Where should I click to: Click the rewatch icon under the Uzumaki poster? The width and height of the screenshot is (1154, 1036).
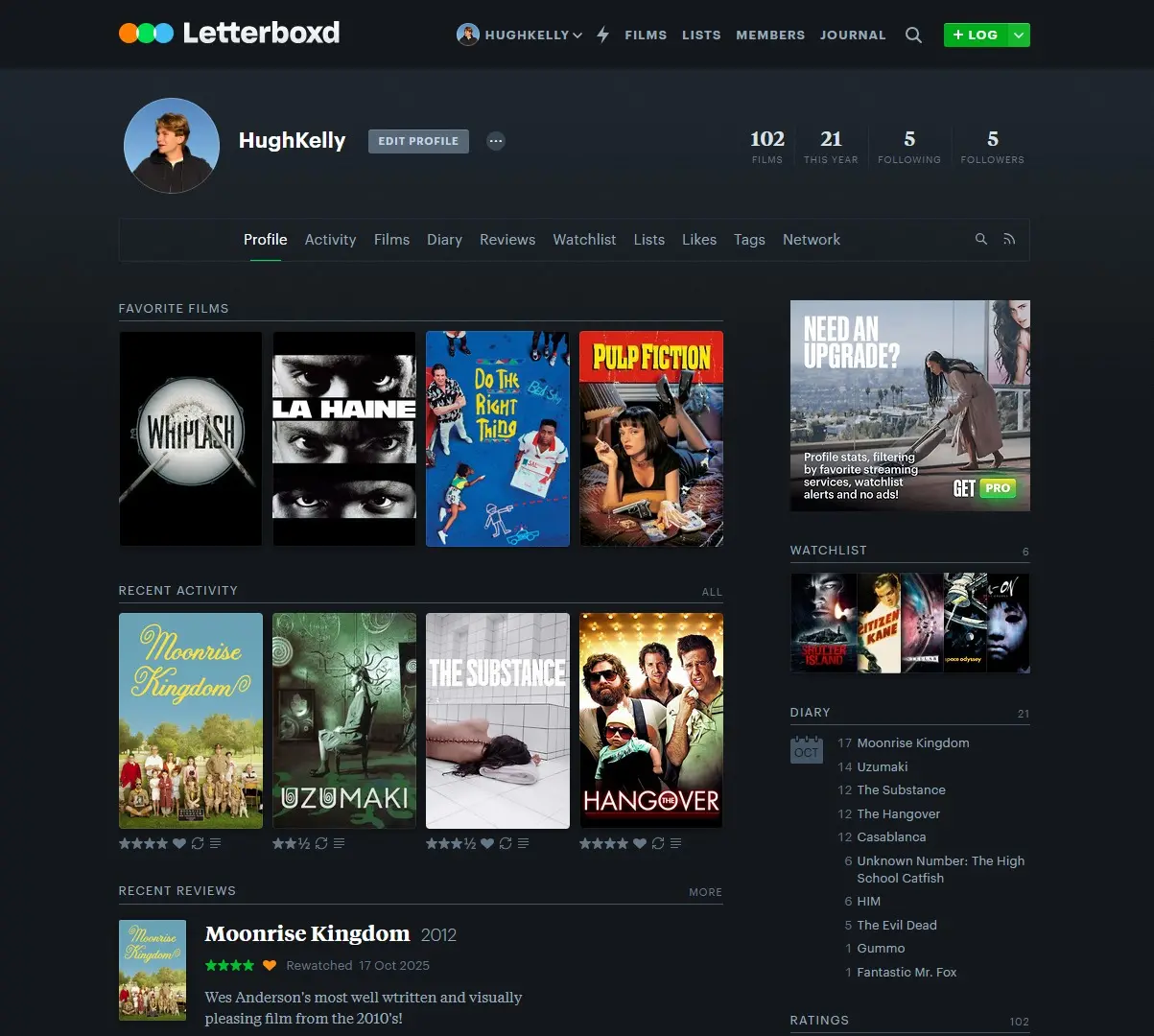321,843
